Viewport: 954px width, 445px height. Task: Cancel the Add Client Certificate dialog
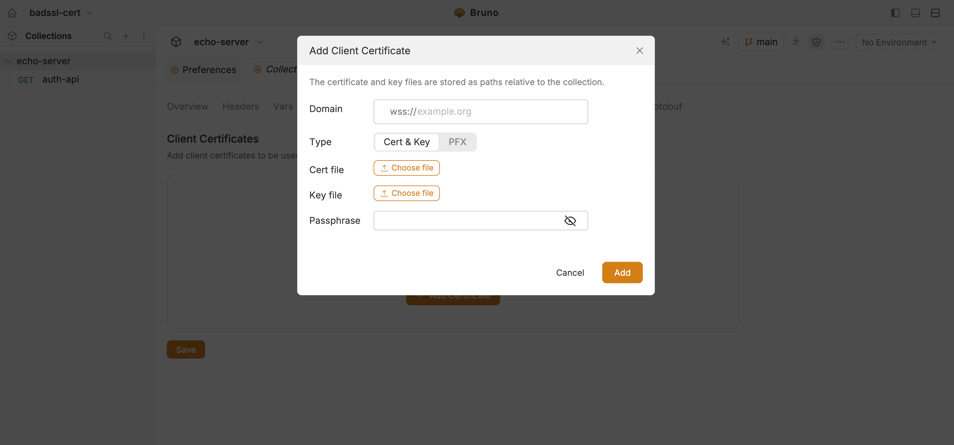click(x=570, y=273)
